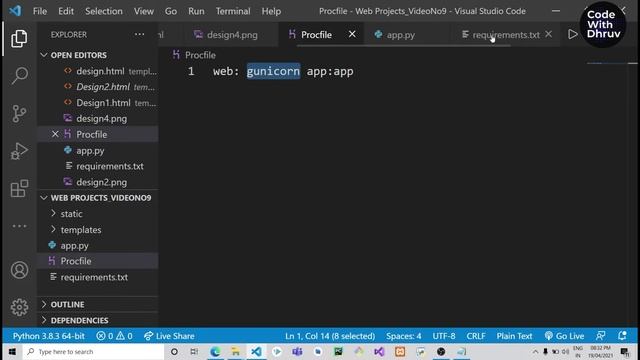This screenshot has height=360, width=640.
Task: Collapse the WEB PROJECTS_VIDEONO9 folder section
Action: point(101,198)
